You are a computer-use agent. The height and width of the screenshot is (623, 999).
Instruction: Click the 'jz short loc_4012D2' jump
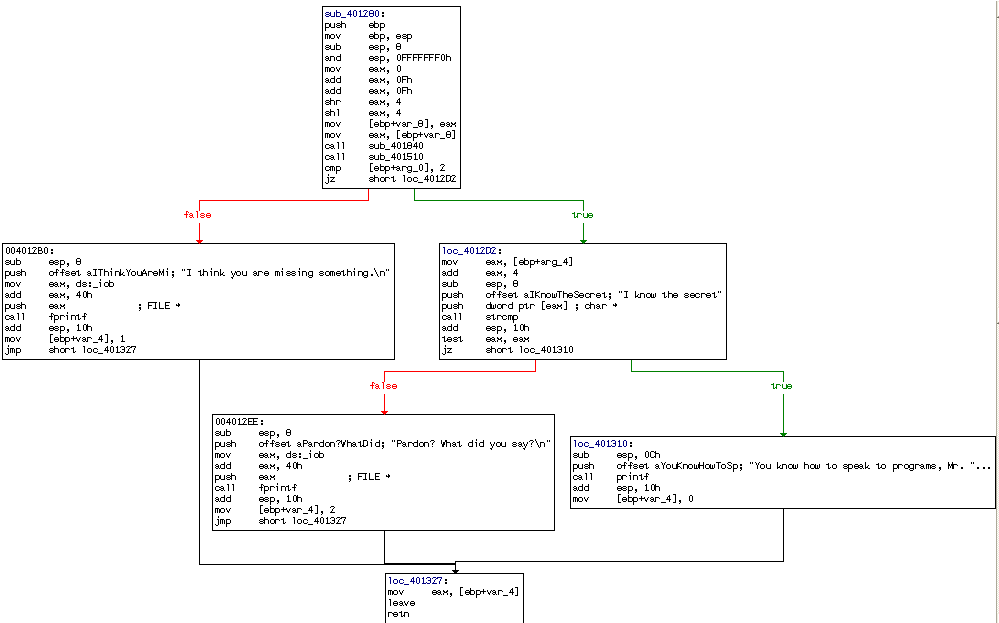[391, 178]
